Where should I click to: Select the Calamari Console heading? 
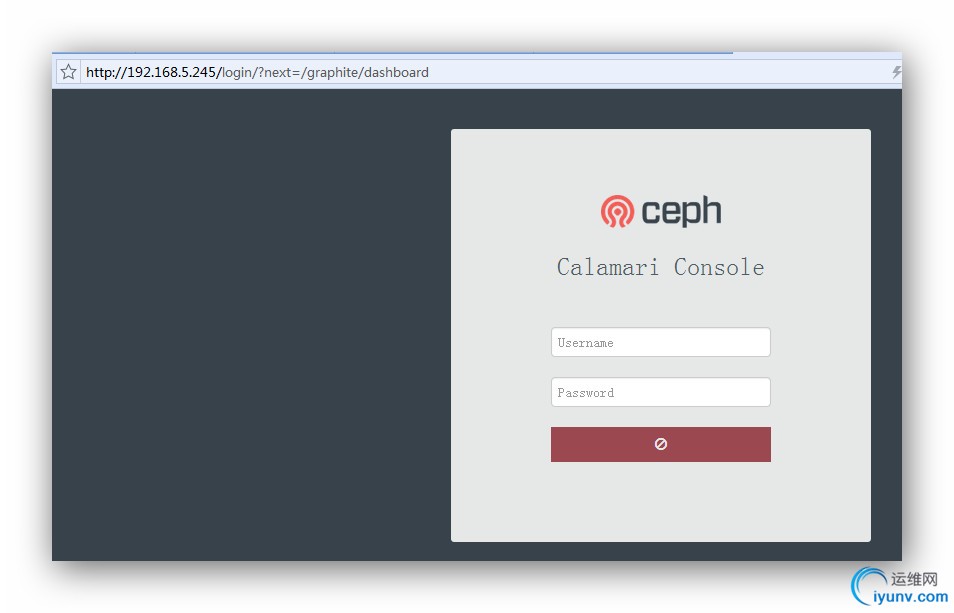661,268
